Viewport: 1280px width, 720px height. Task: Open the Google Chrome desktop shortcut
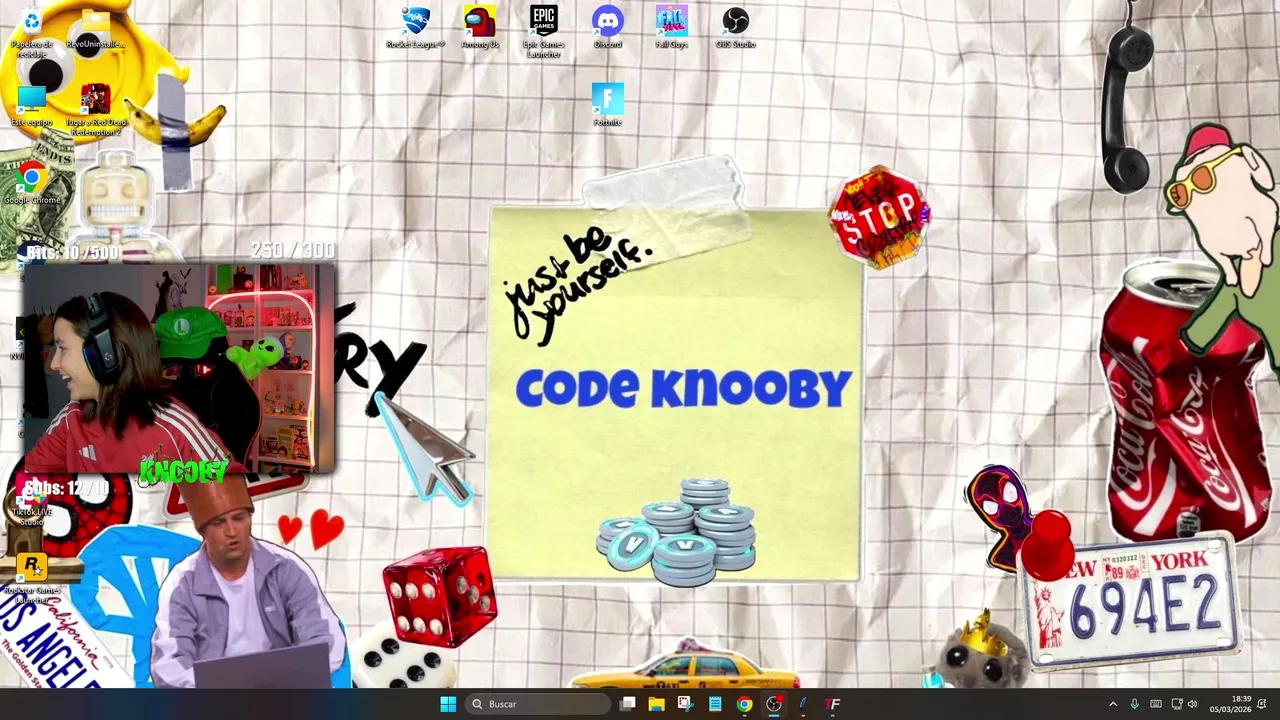(x=32, y=184)
